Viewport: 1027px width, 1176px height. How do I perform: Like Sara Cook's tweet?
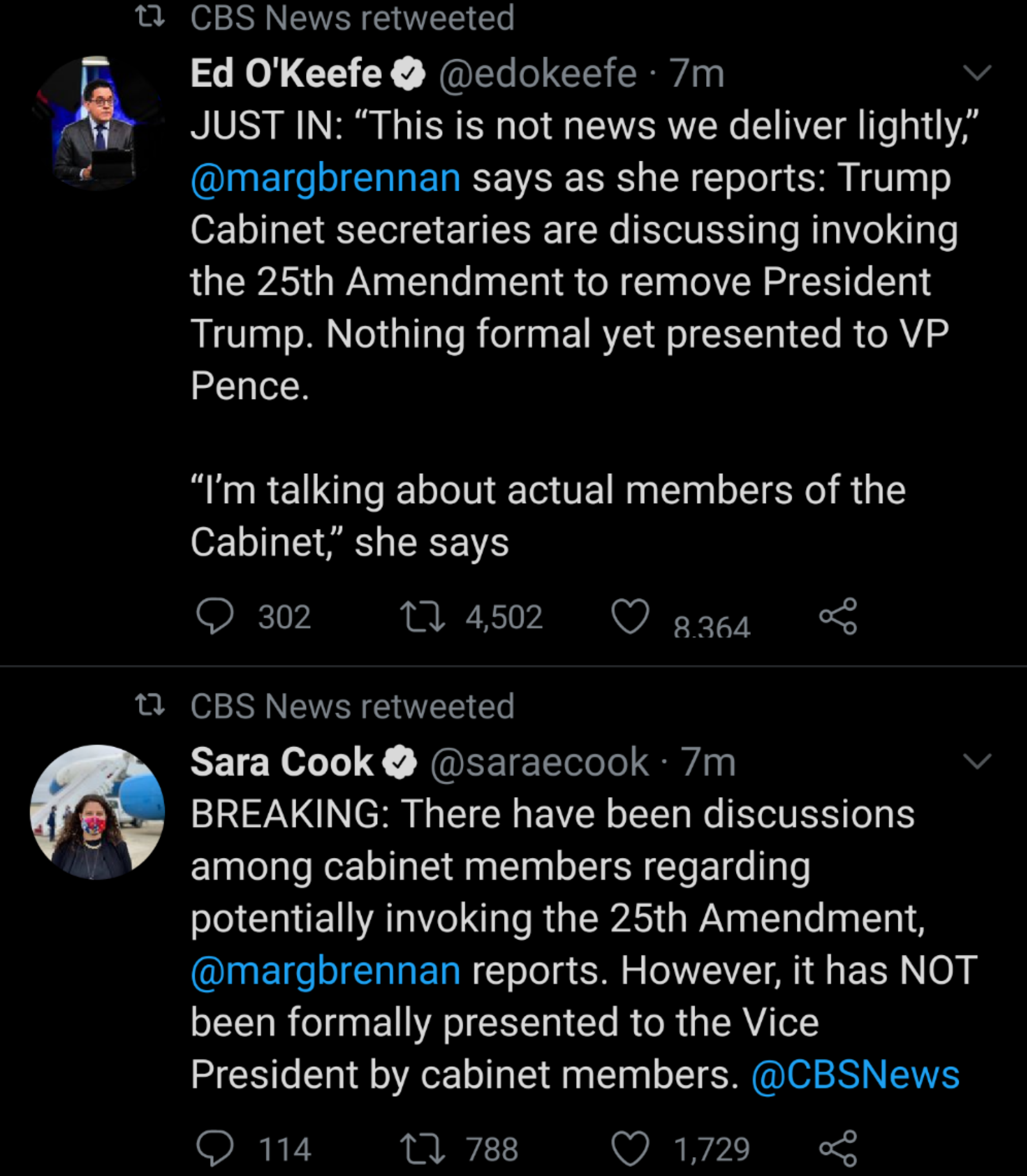coord(630,1149)
